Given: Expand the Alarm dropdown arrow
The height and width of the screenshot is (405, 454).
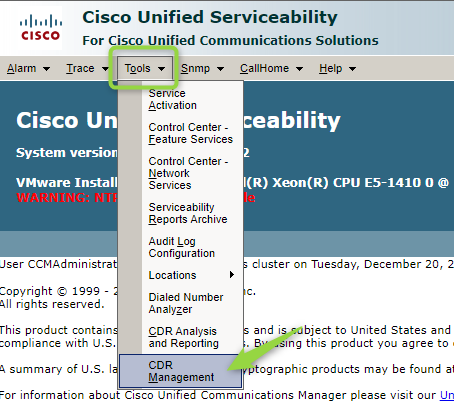Looking at the screenshot, I should tap(47, 69).
